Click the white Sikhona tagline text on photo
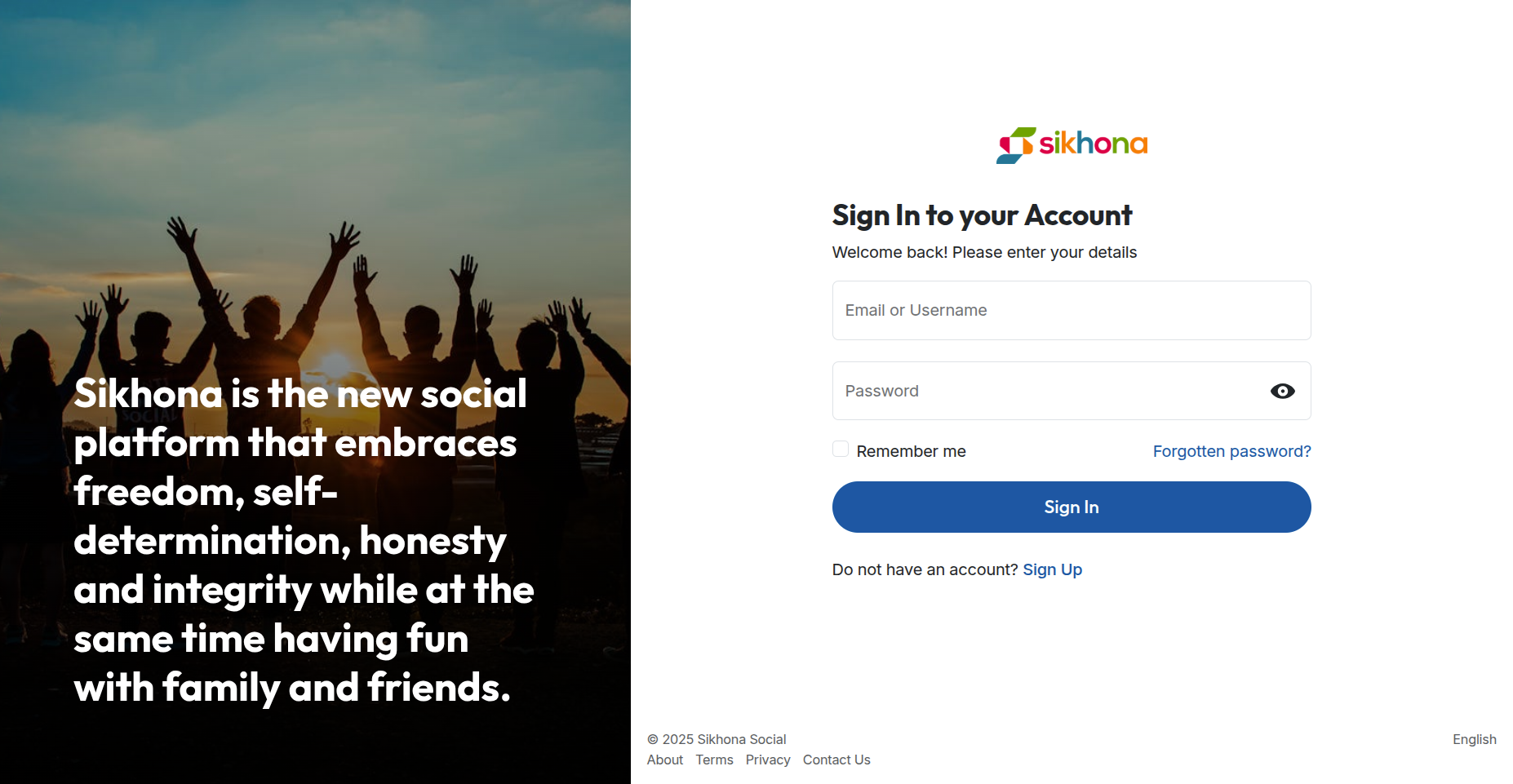 coord(303,540)
